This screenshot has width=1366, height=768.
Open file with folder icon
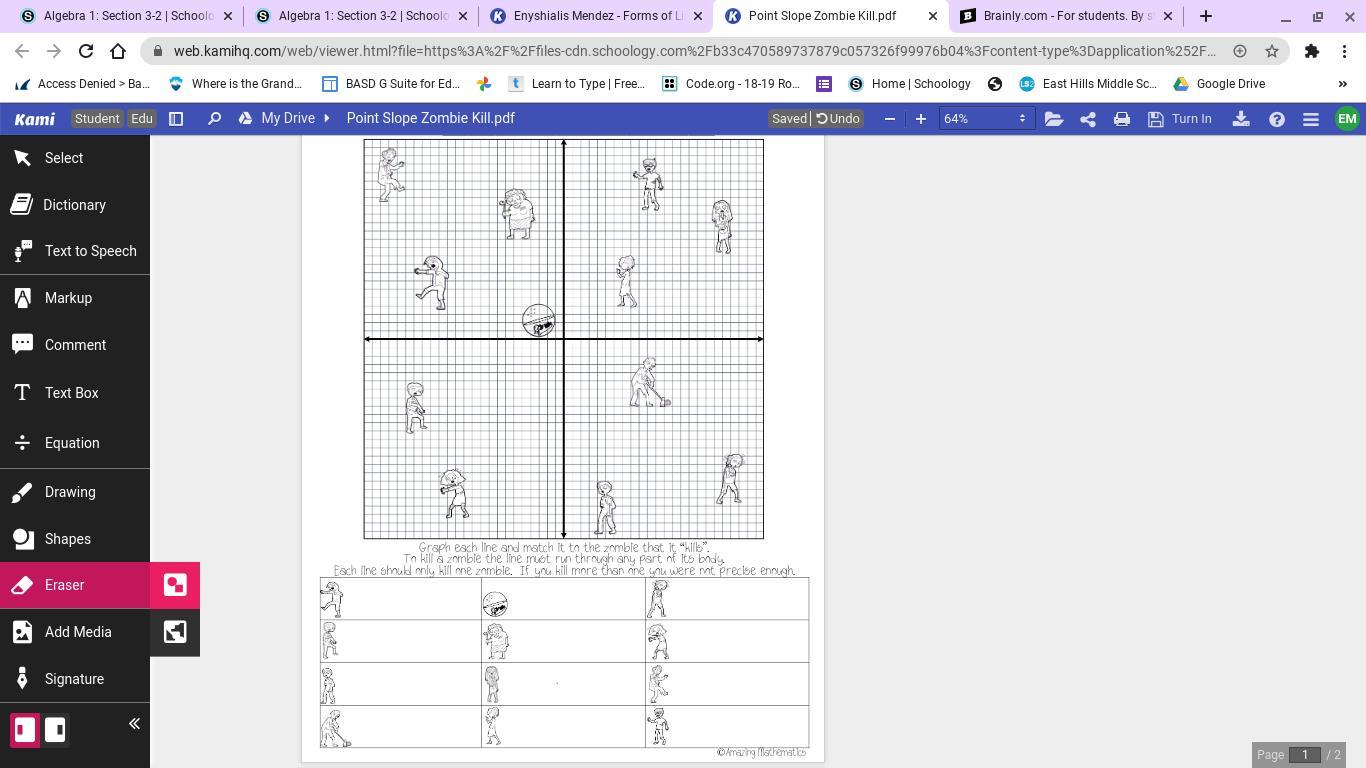pos(1054,118)
